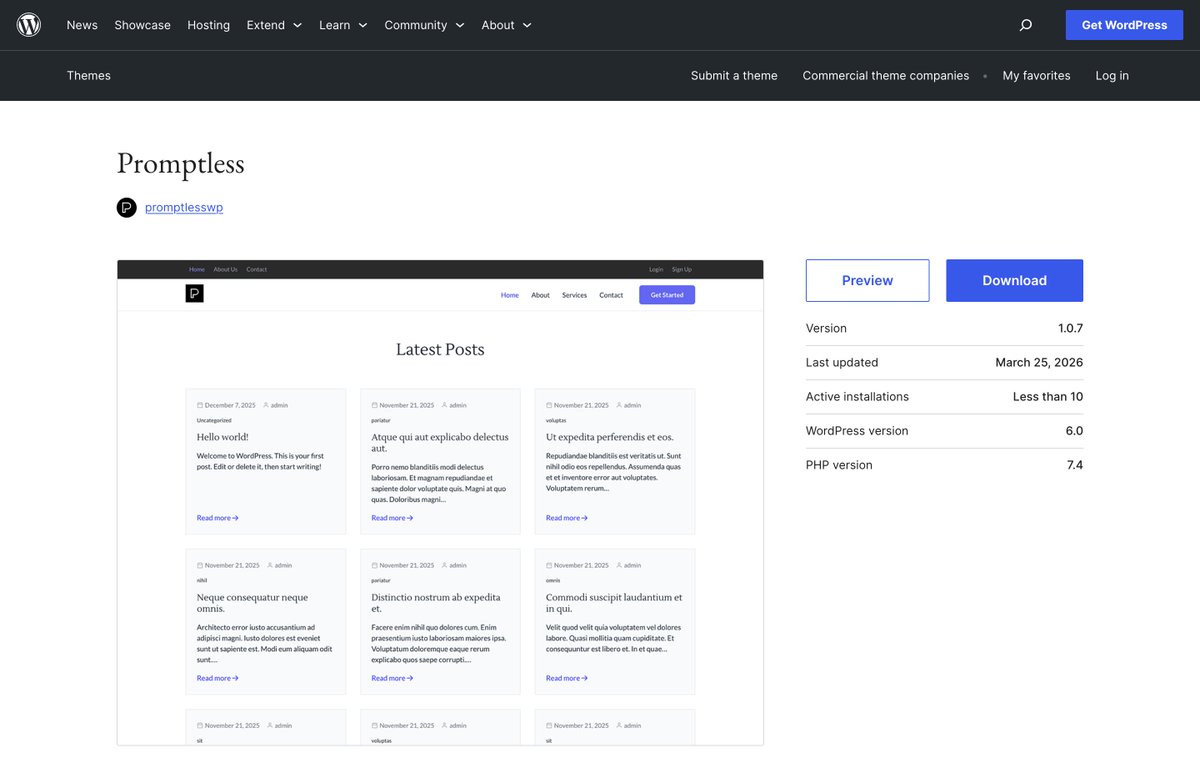Screen dimensions: 1200x783
Task: Open the search magnifier icon
Action: pyautogui.click(x=1025, y=25)
